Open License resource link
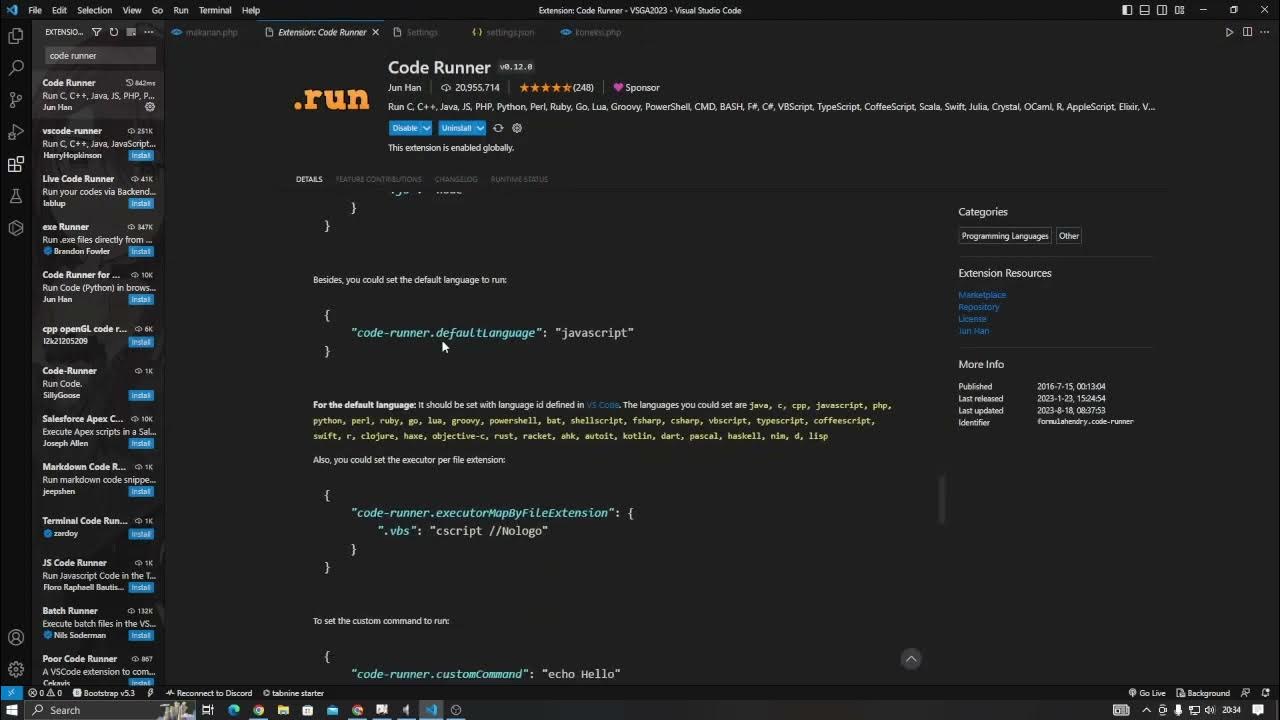This screenshot has height=720, width=1280. 972,319
